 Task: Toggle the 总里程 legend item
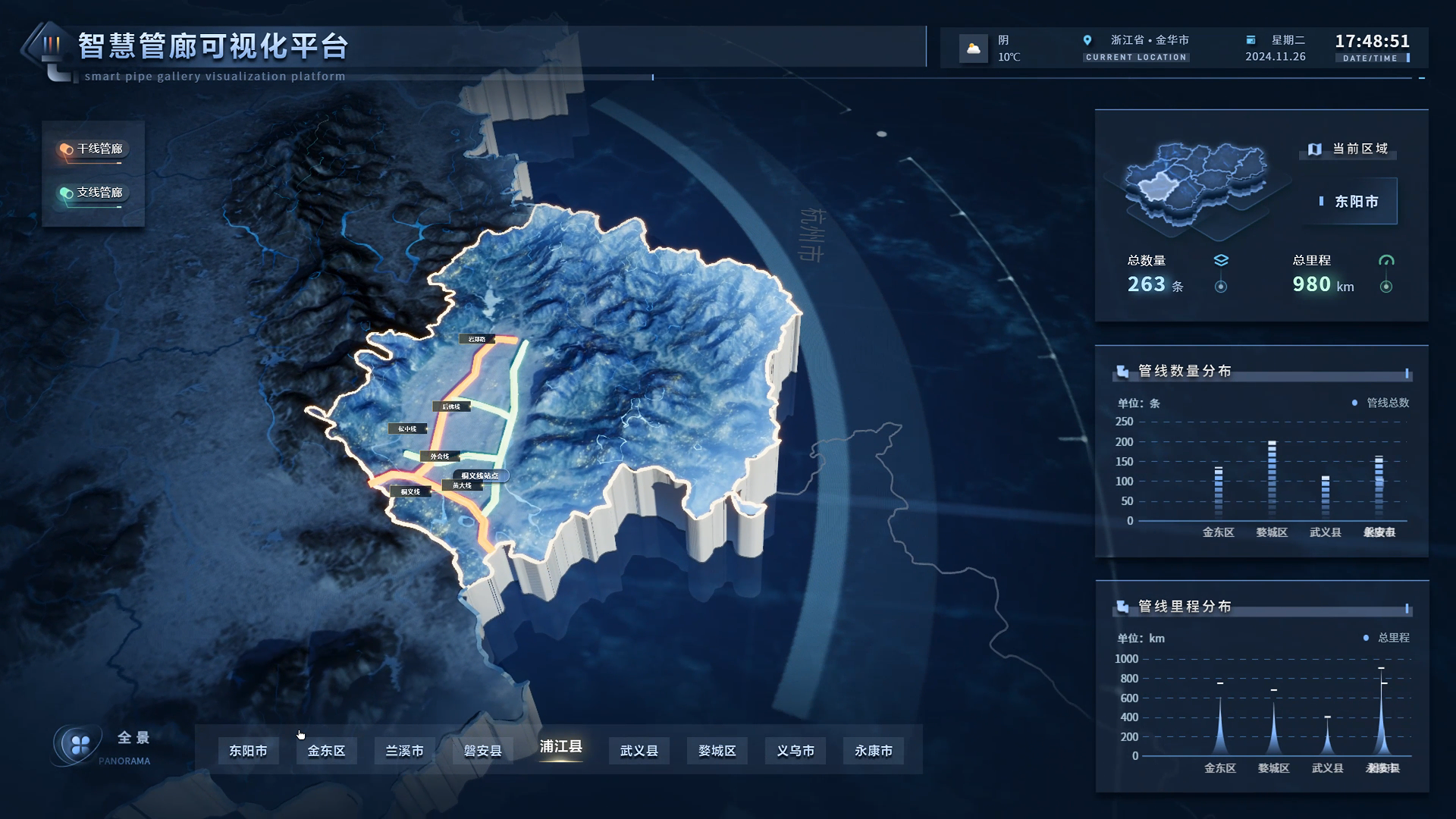(1386, 638)
